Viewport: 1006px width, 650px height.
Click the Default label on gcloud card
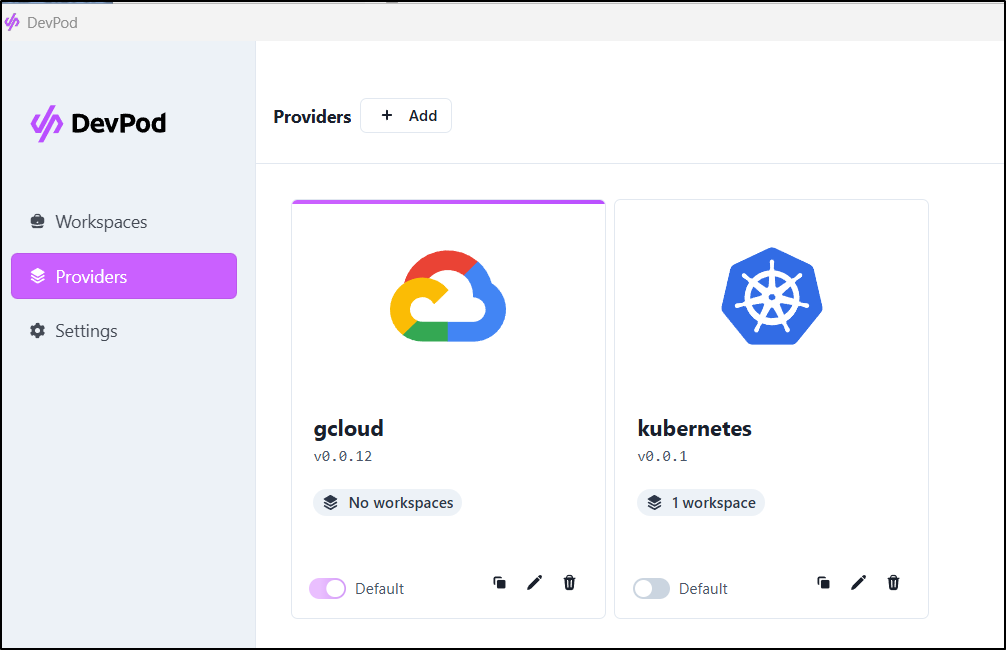coord(379,588)
